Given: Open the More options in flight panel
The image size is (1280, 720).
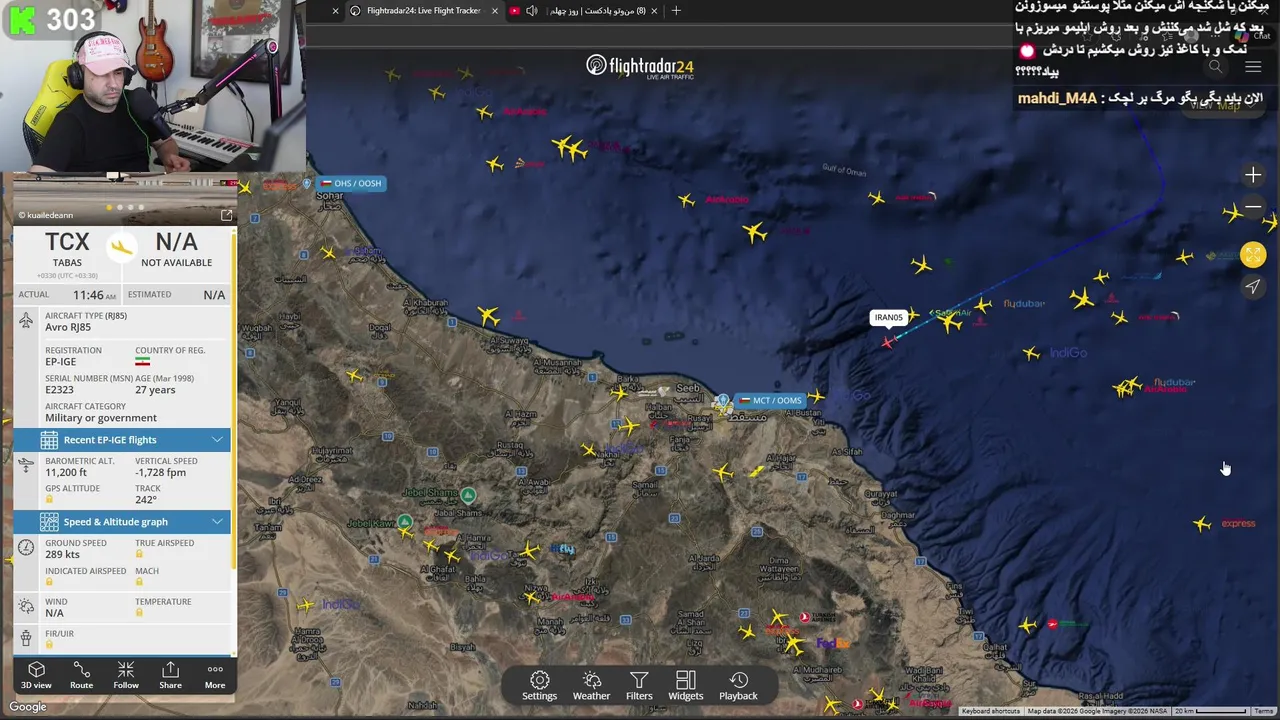Looking at the screenshot, I should click(215, 675).
